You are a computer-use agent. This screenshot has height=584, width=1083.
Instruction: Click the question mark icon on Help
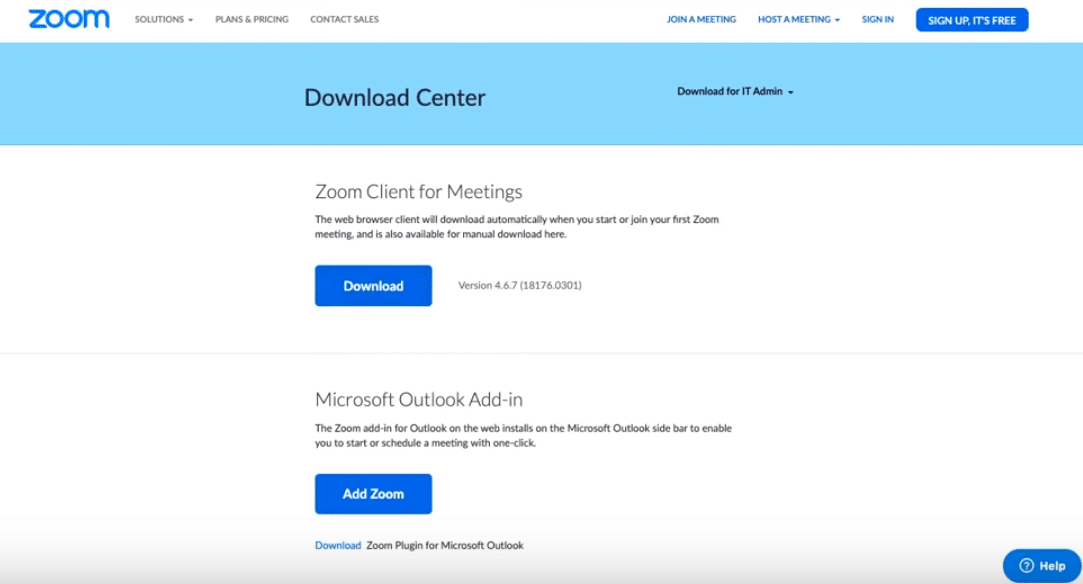(x=1026, y=566)
